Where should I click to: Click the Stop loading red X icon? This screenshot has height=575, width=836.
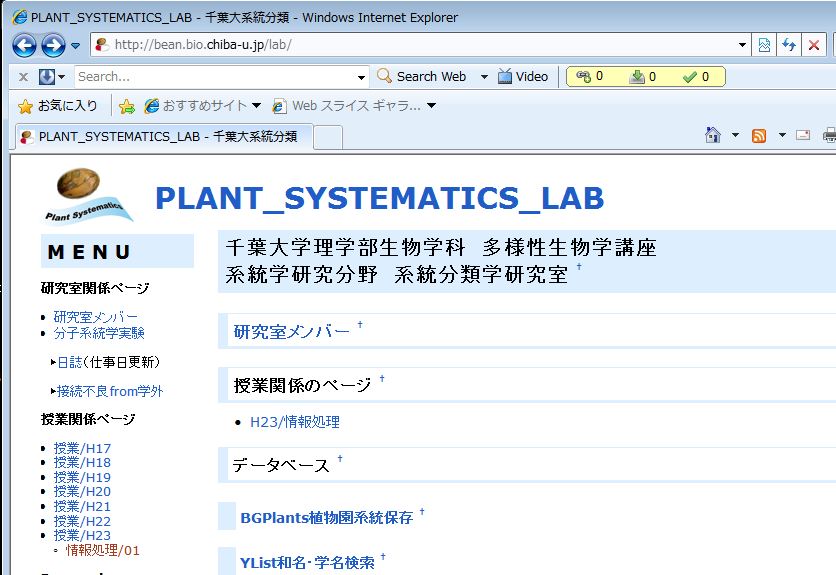(814, 45)
